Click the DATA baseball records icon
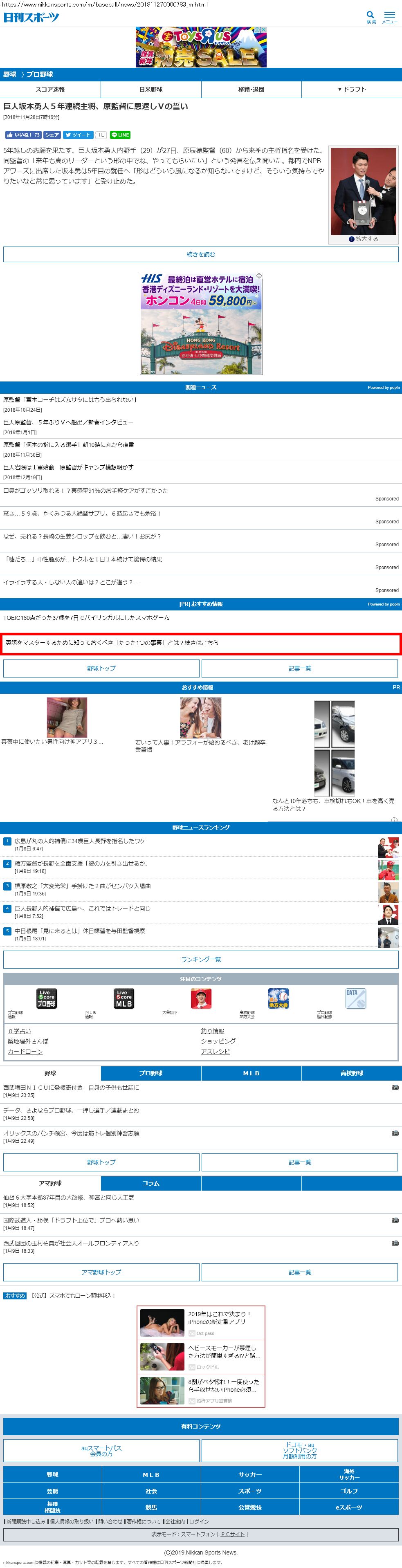 tap(355, 998)
